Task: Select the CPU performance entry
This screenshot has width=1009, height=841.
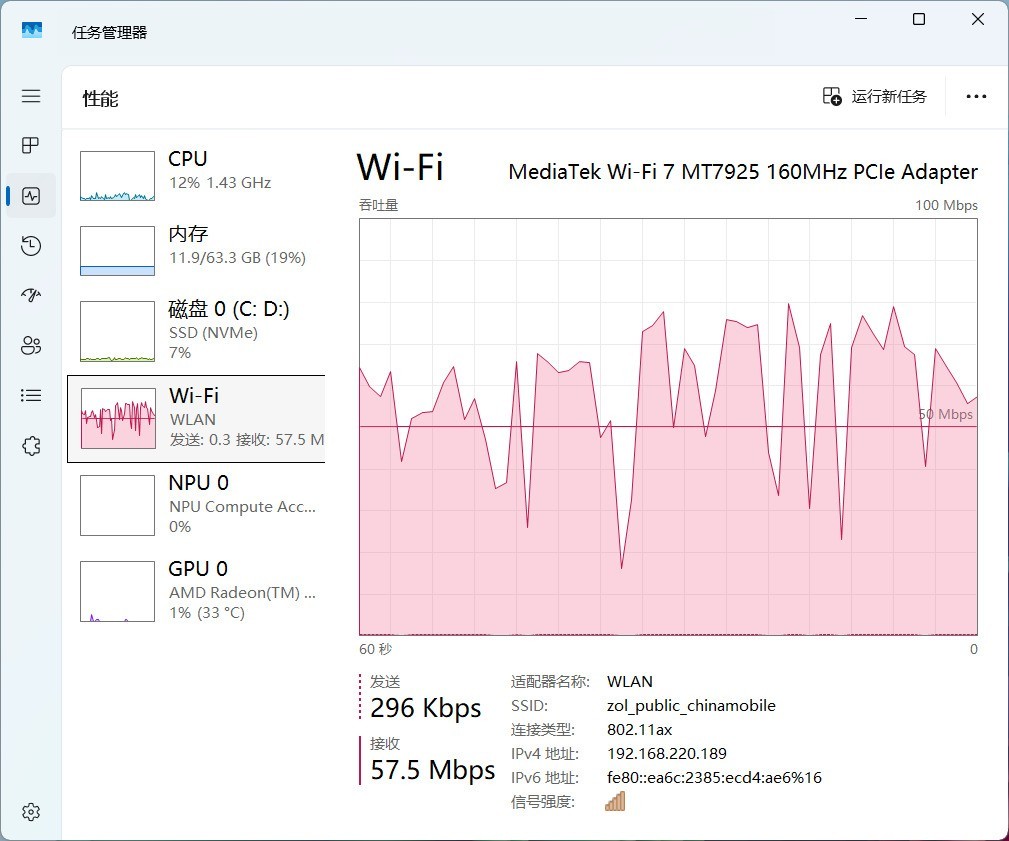Action: click(190, 170)
